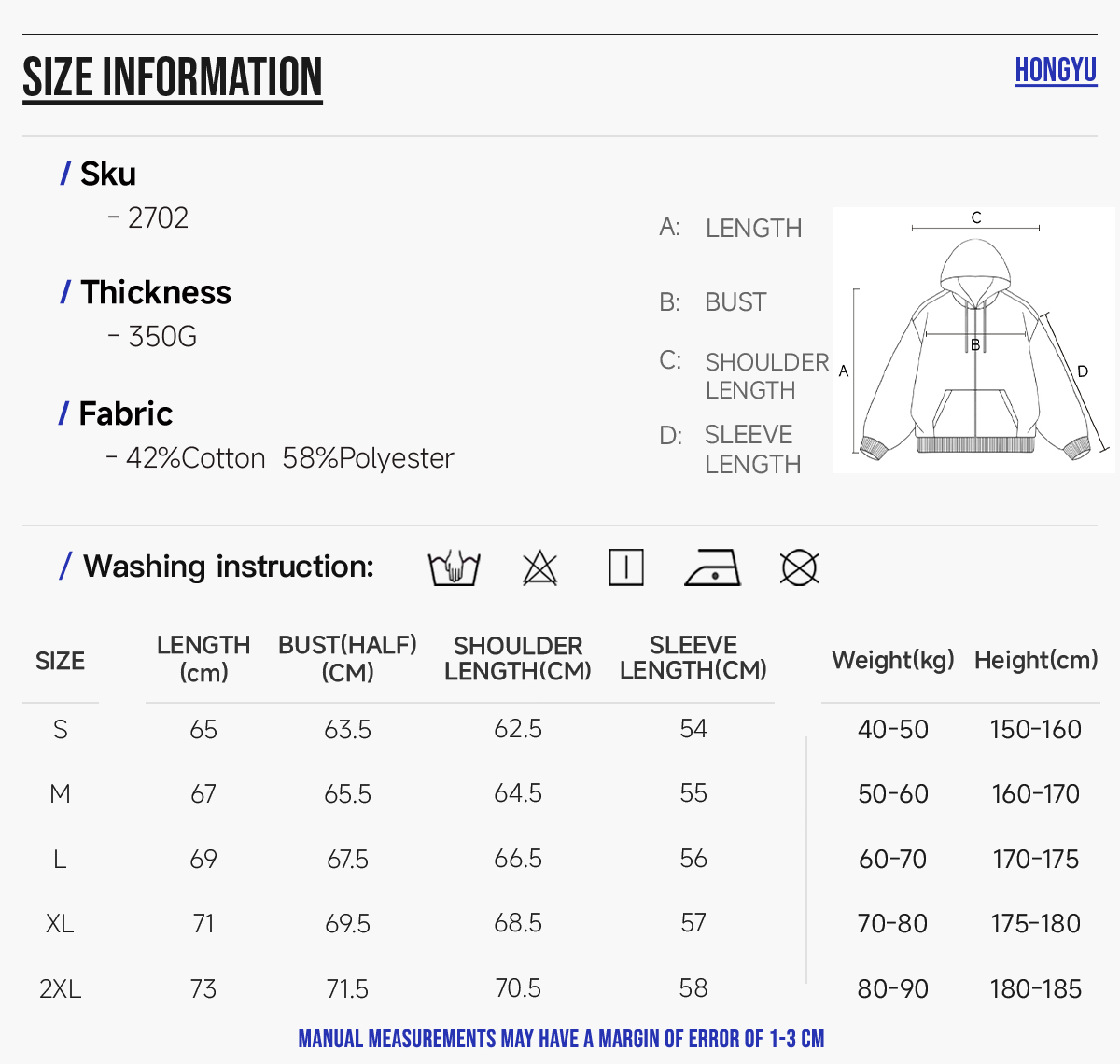Click the Weight(kg) column header
1120x1064 pixels.
893,661
